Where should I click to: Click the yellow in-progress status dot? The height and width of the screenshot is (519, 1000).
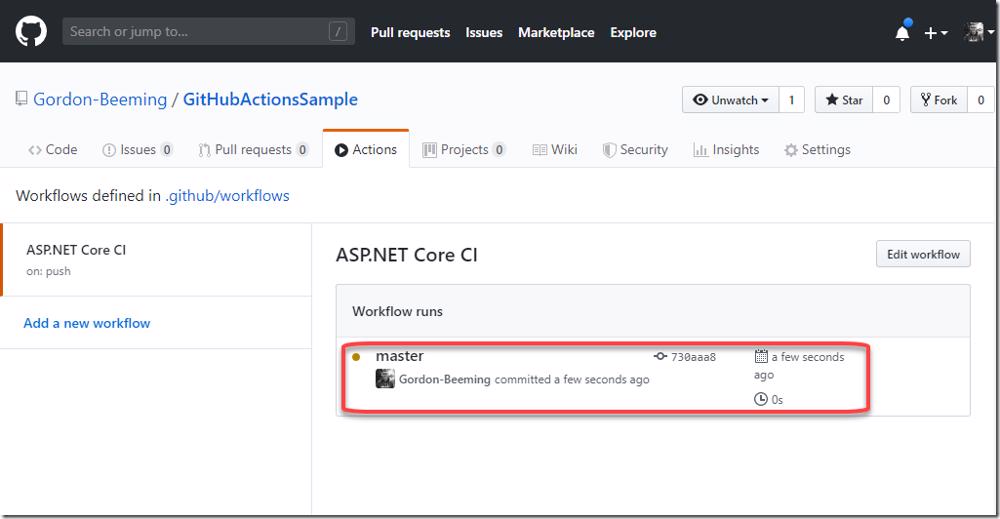click(356, 357)
